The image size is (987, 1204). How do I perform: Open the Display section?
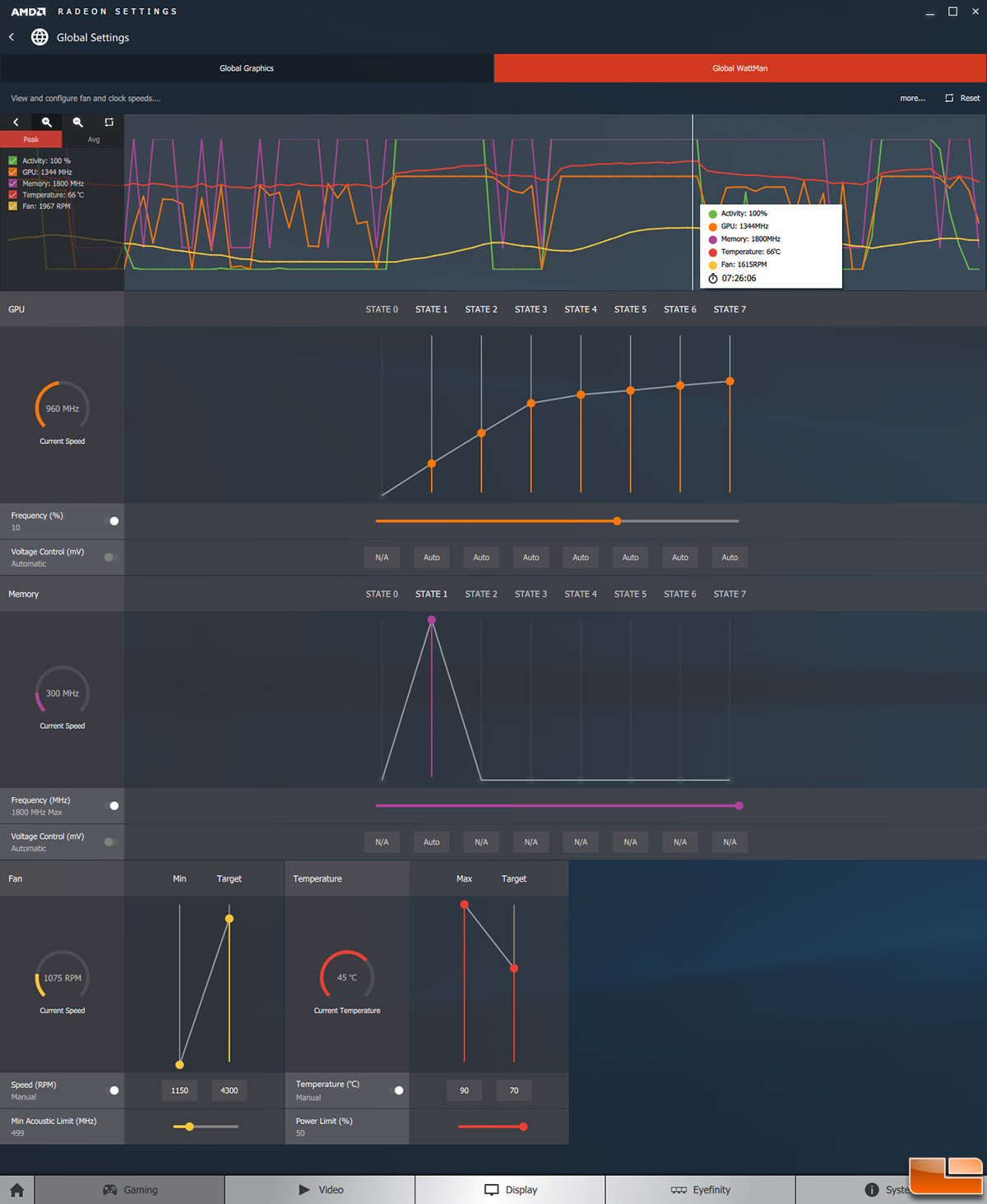click(511, 1190)
